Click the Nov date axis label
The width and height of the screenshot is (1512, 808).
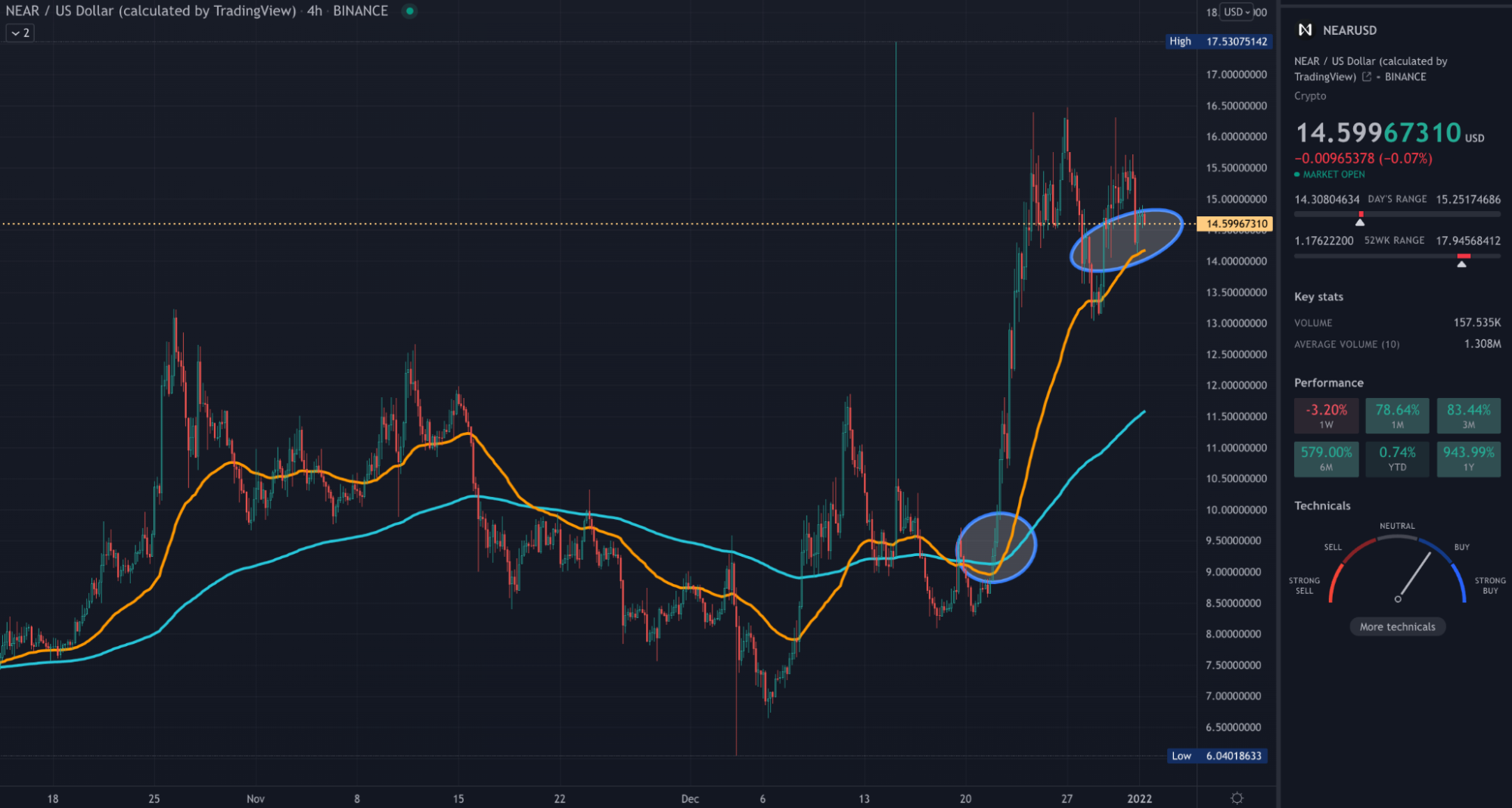[256, 799]
